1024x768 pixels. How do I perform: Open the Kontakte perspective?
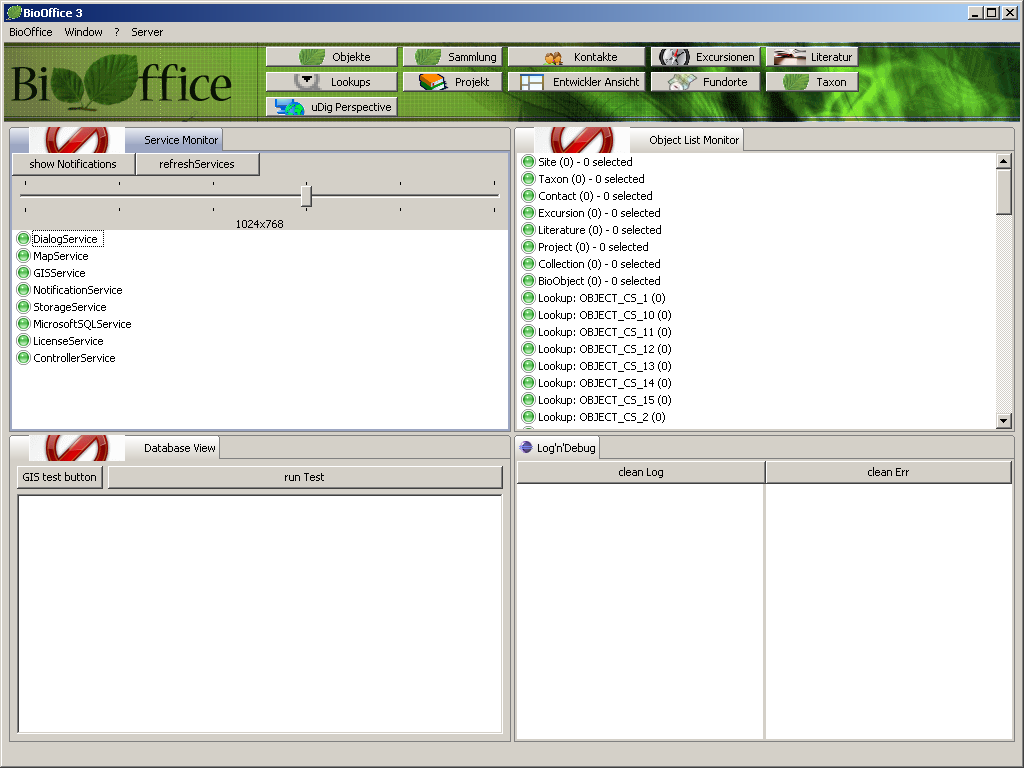pyautogui.click(x=577, y=57)
